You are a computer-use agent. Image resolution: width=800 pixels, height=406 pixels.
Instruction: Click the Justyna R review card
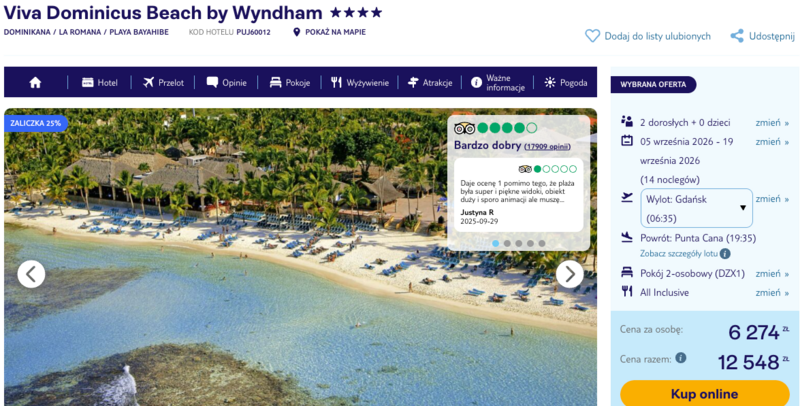[518, 195]
